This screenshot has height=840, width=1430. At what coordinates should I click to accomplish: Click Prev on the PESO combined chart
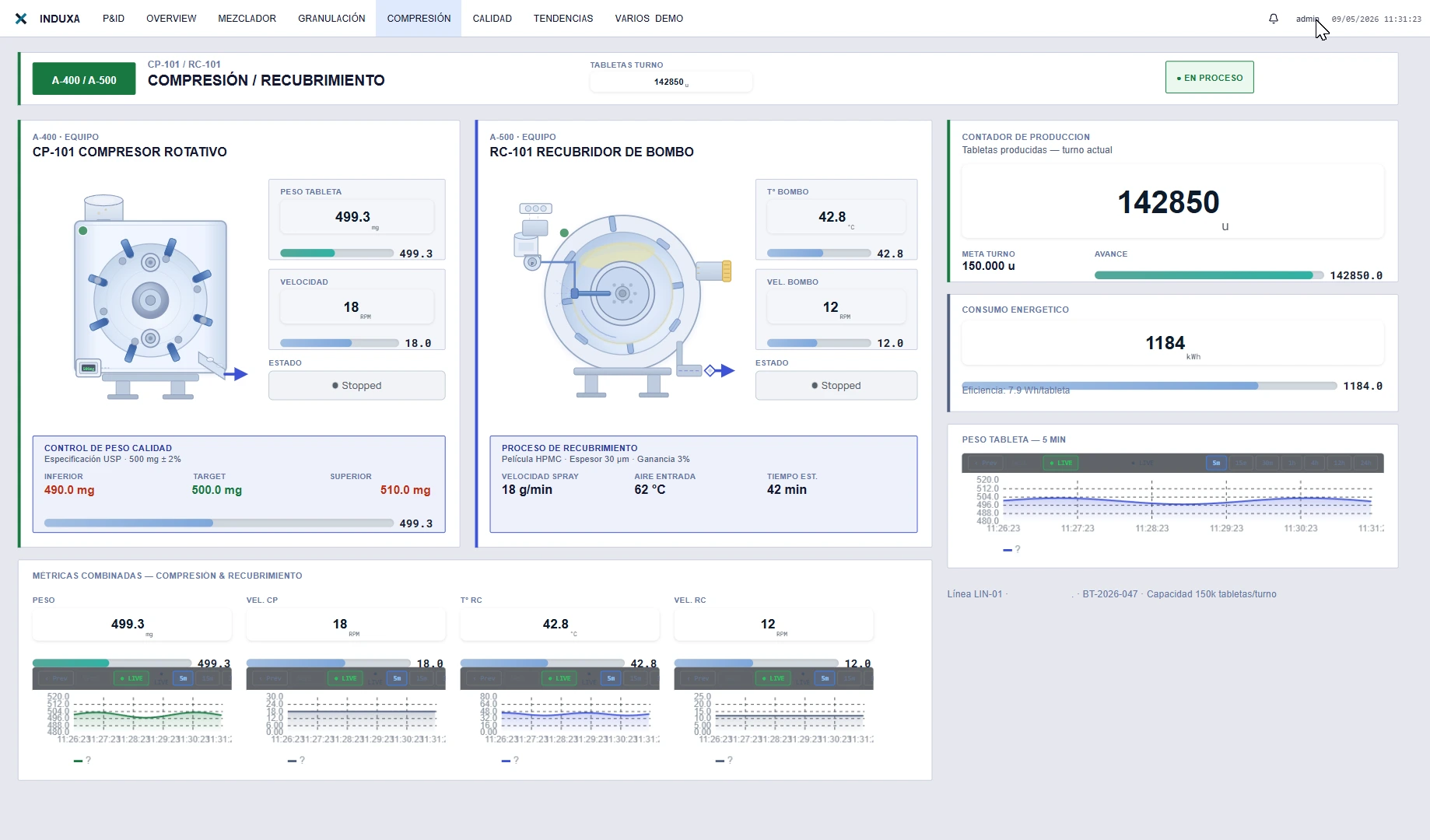click(55, 678)
